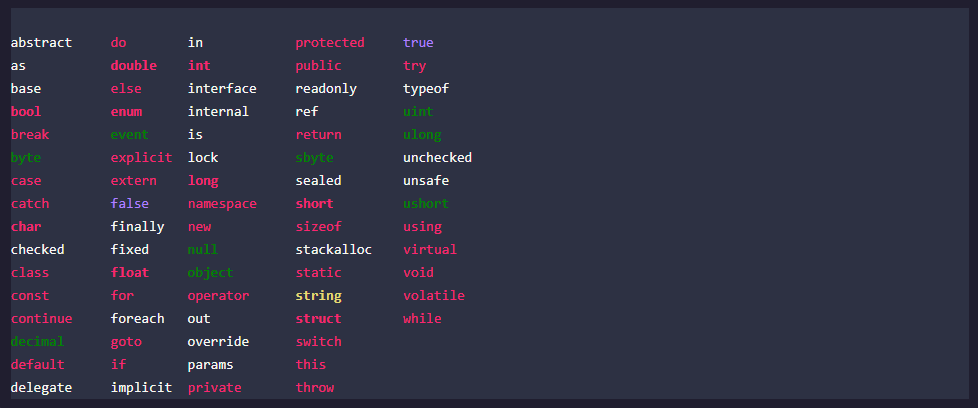This screenshot has height=408, width=978.
Task: Click the 'protected' keyword
Action: click(x=330, y=43)
